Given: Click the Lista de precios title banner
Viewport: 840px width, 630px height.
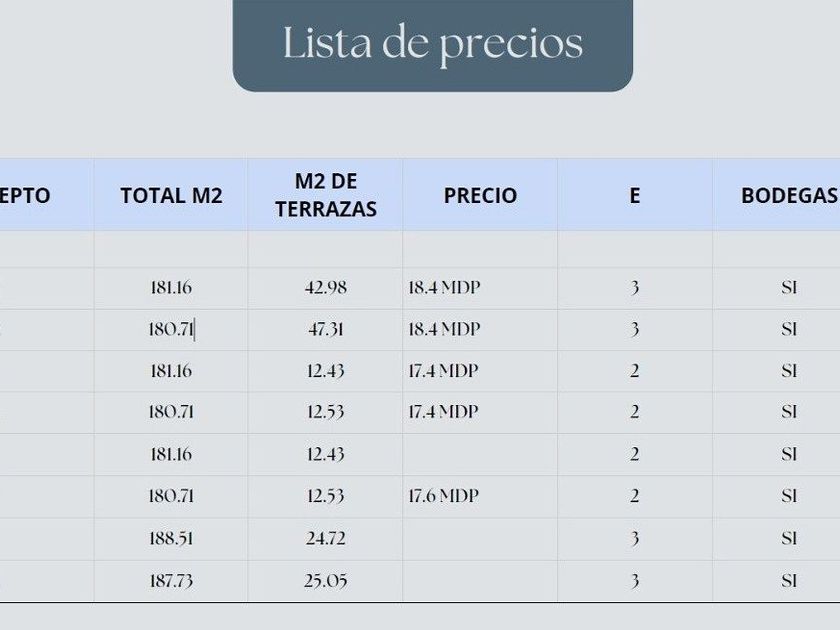Looking at the screenshot, I should point(432,46).
